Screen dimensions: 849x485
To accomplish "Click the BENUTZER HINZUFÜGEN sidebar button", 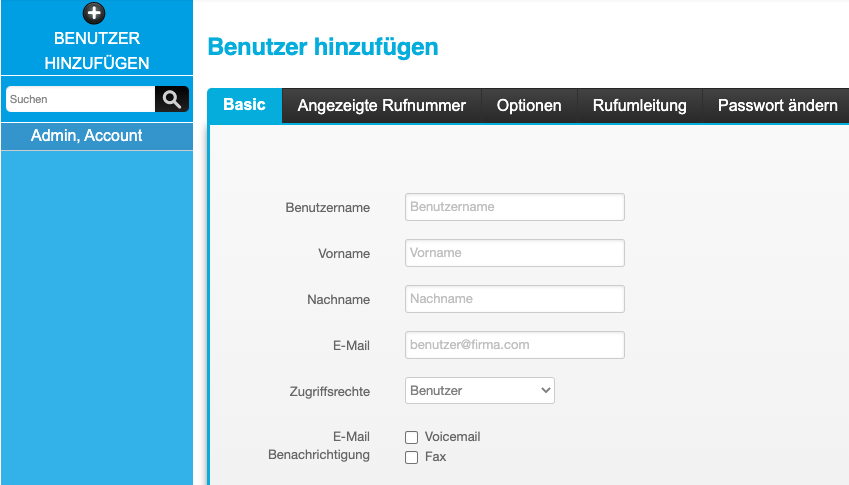I will [97, 37].
